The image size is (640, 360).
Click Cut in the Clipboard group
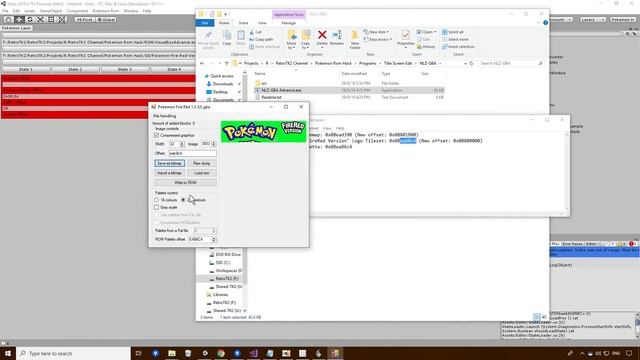[x=256, y=32]
